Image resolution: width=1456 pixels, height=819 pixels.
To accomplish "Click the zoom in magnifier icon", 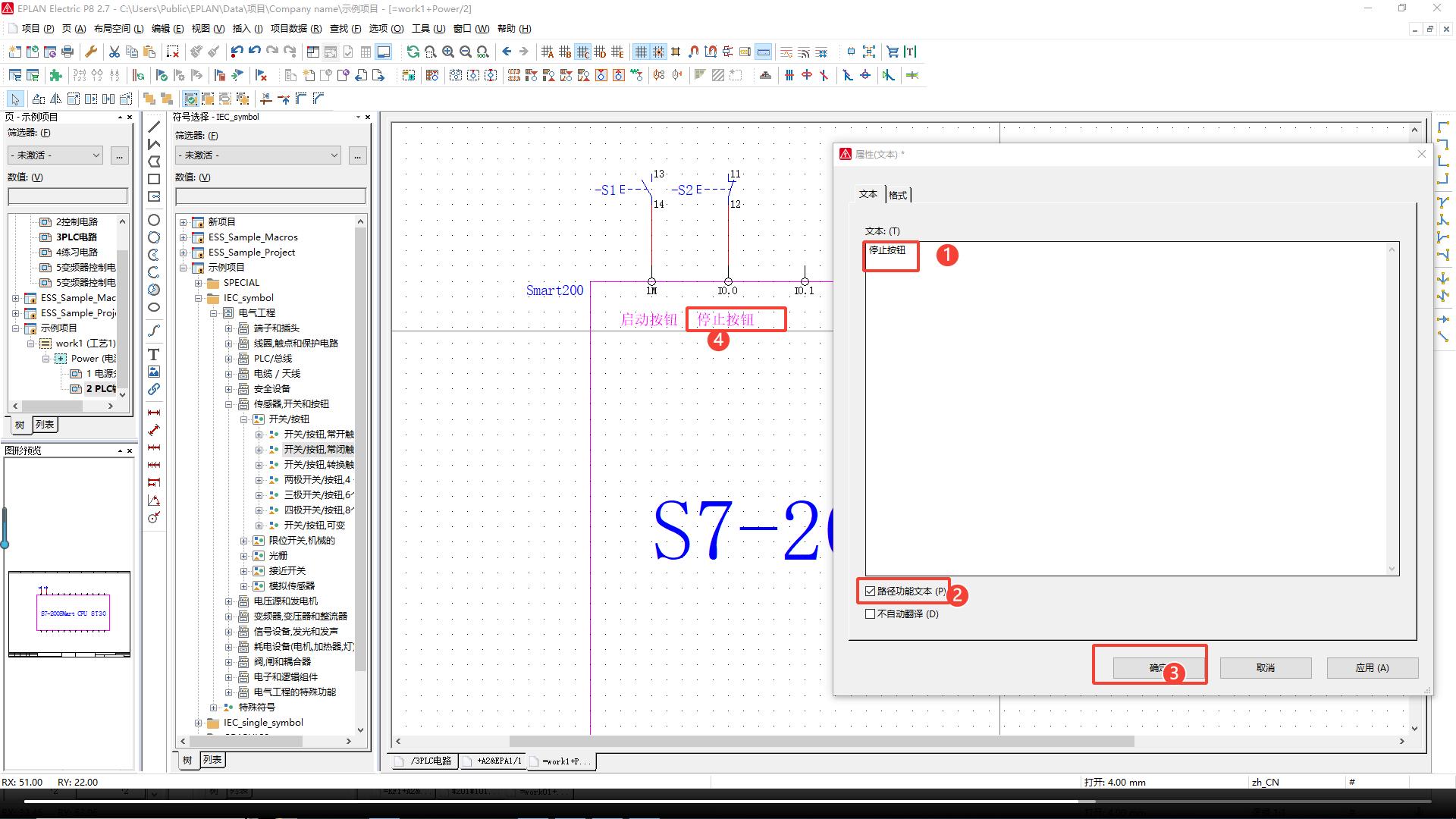I will [448, 52].
